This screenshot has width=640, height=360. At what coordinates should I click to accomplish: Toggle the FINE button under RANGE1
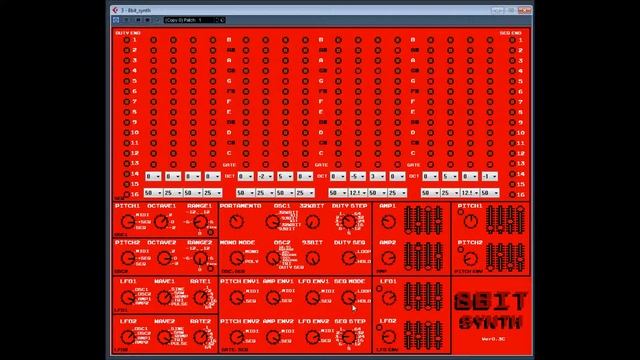pyautogui.click(x=210, y=232)
